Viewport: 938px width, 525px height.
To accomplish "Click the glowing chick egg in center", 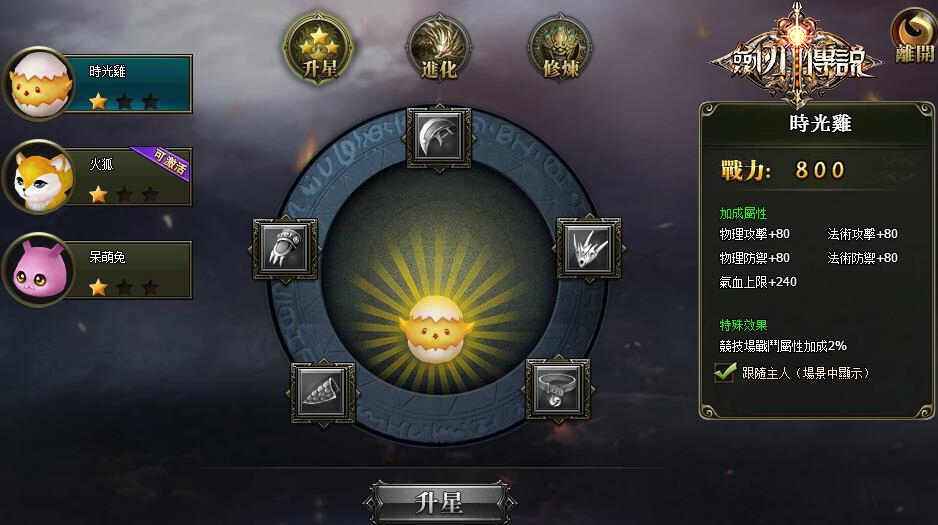I will (437, 329).
